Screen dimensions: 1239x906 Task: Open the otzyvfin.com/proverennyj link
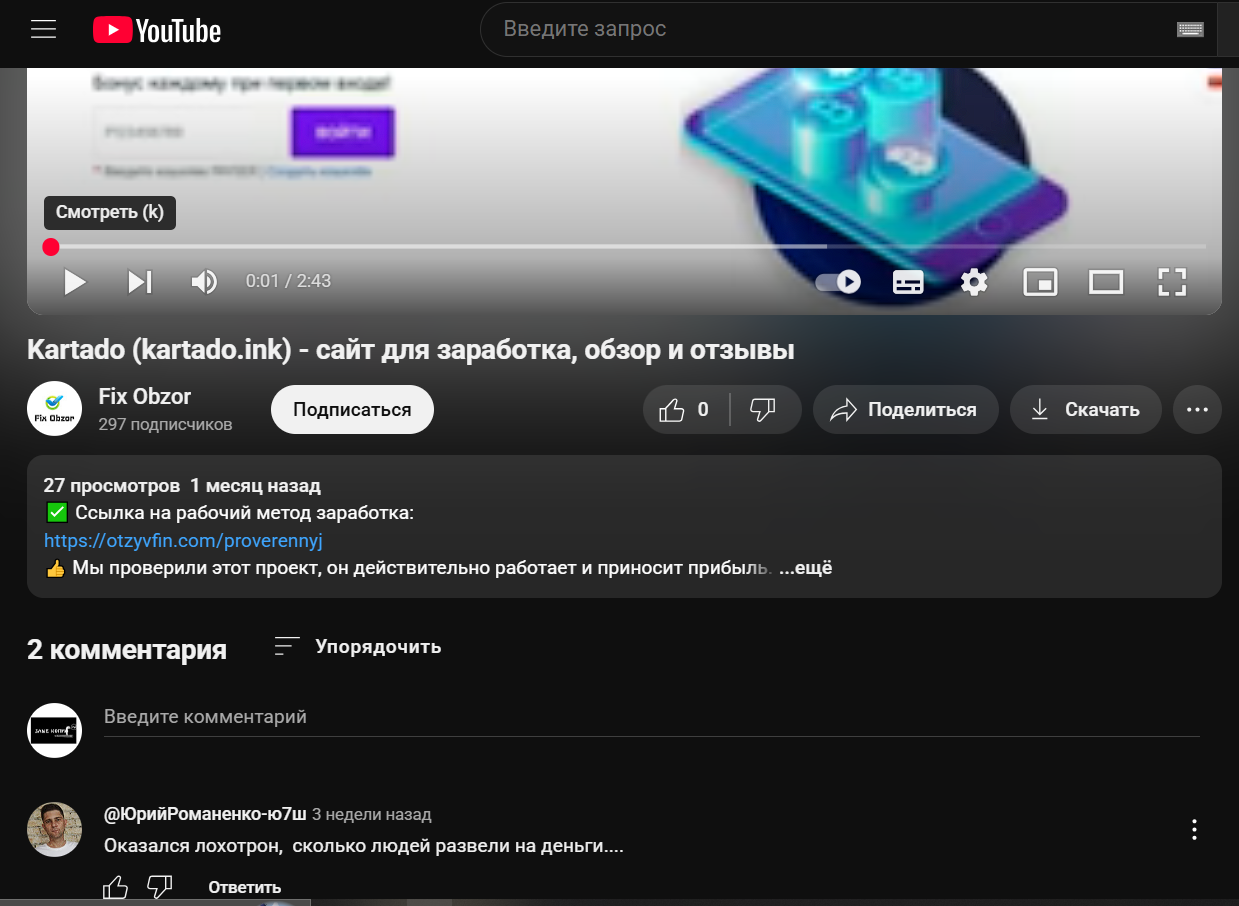coord(183,541)
